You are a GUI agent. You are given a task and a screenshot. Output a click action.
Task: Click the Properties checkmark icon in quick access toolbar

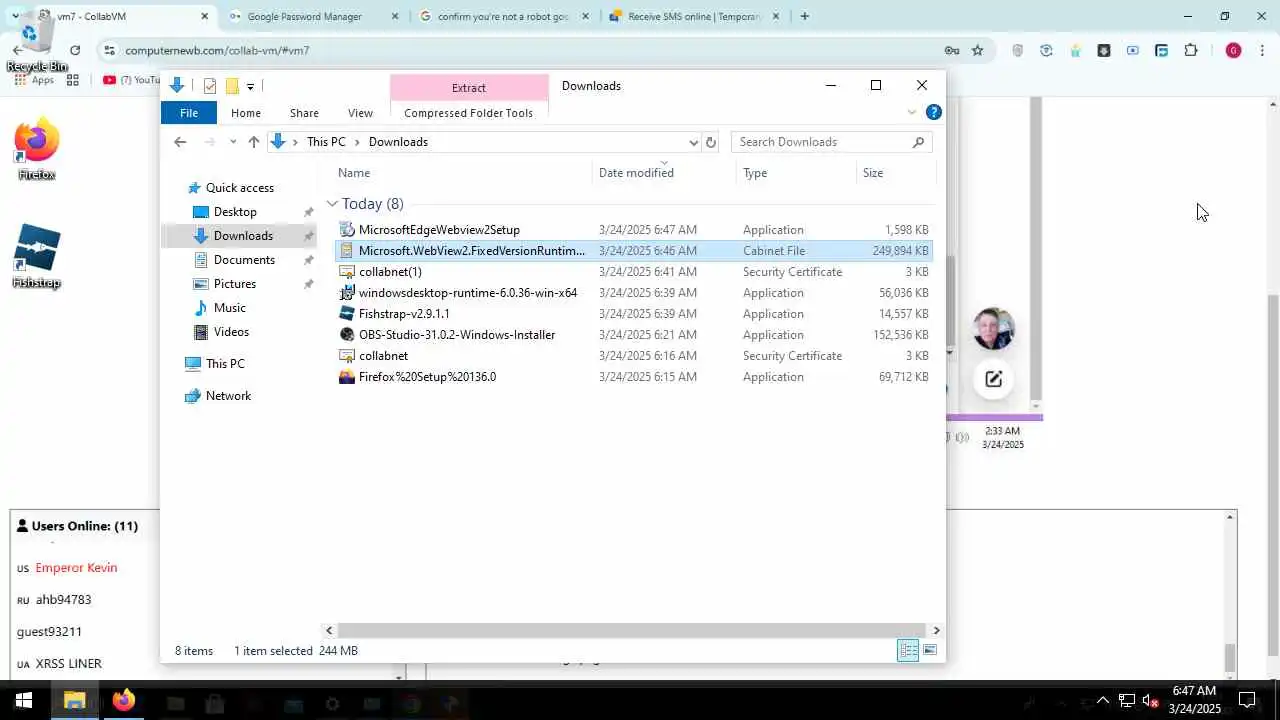pos(210,86)
